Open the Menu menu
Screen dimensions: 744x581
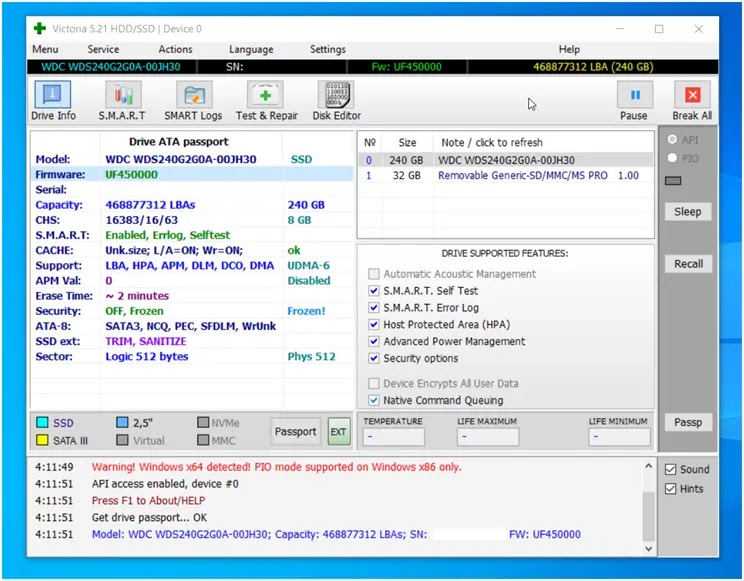[45, 49]
